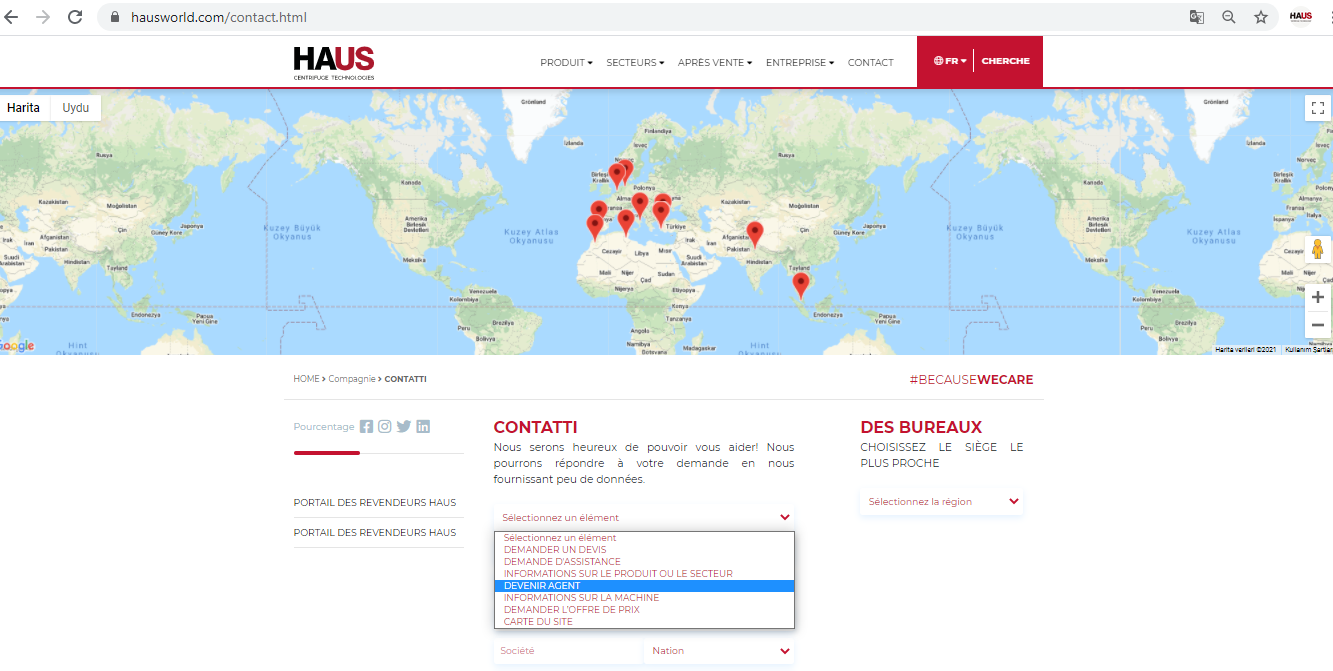1333x671 pixels.
Task: Click the Street View pegman icon
Action: pyautogui.click(x=1317, y=250)
